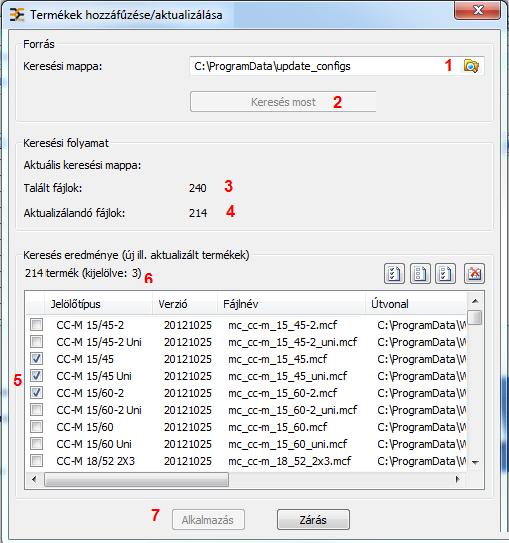The height and width of the screenshot is (543, 509).
Task: Check the CC-M 15/45-2 Uni checkbox
Action: pos(36,342)
